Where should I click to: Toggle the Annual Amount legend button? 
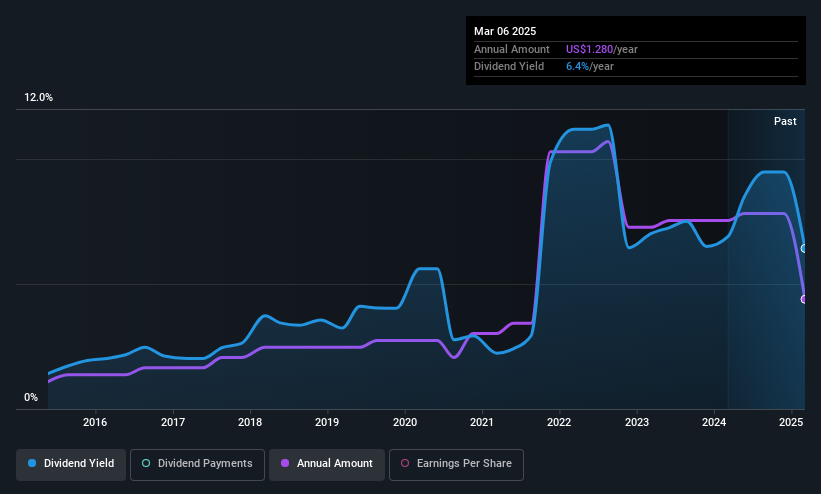coord(327,465)
